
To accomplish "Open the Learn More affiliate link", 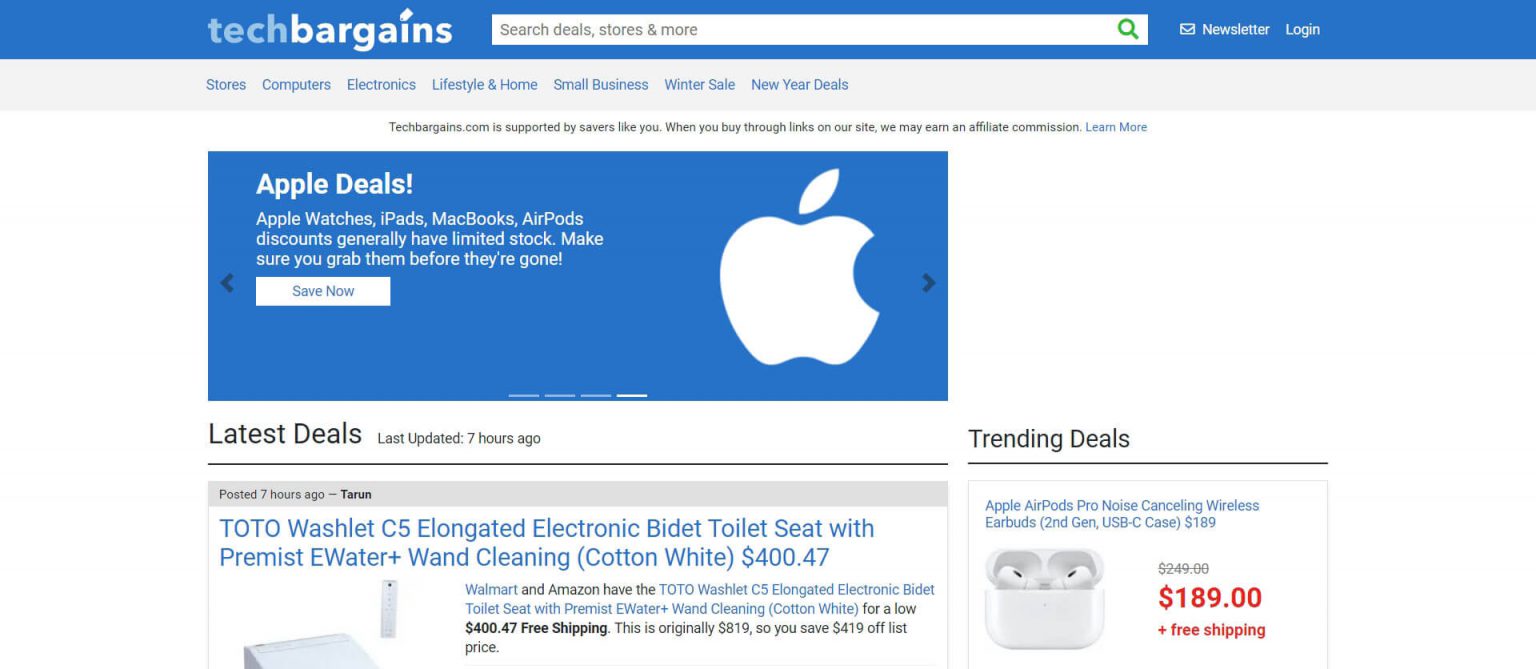I will 1116,127.
